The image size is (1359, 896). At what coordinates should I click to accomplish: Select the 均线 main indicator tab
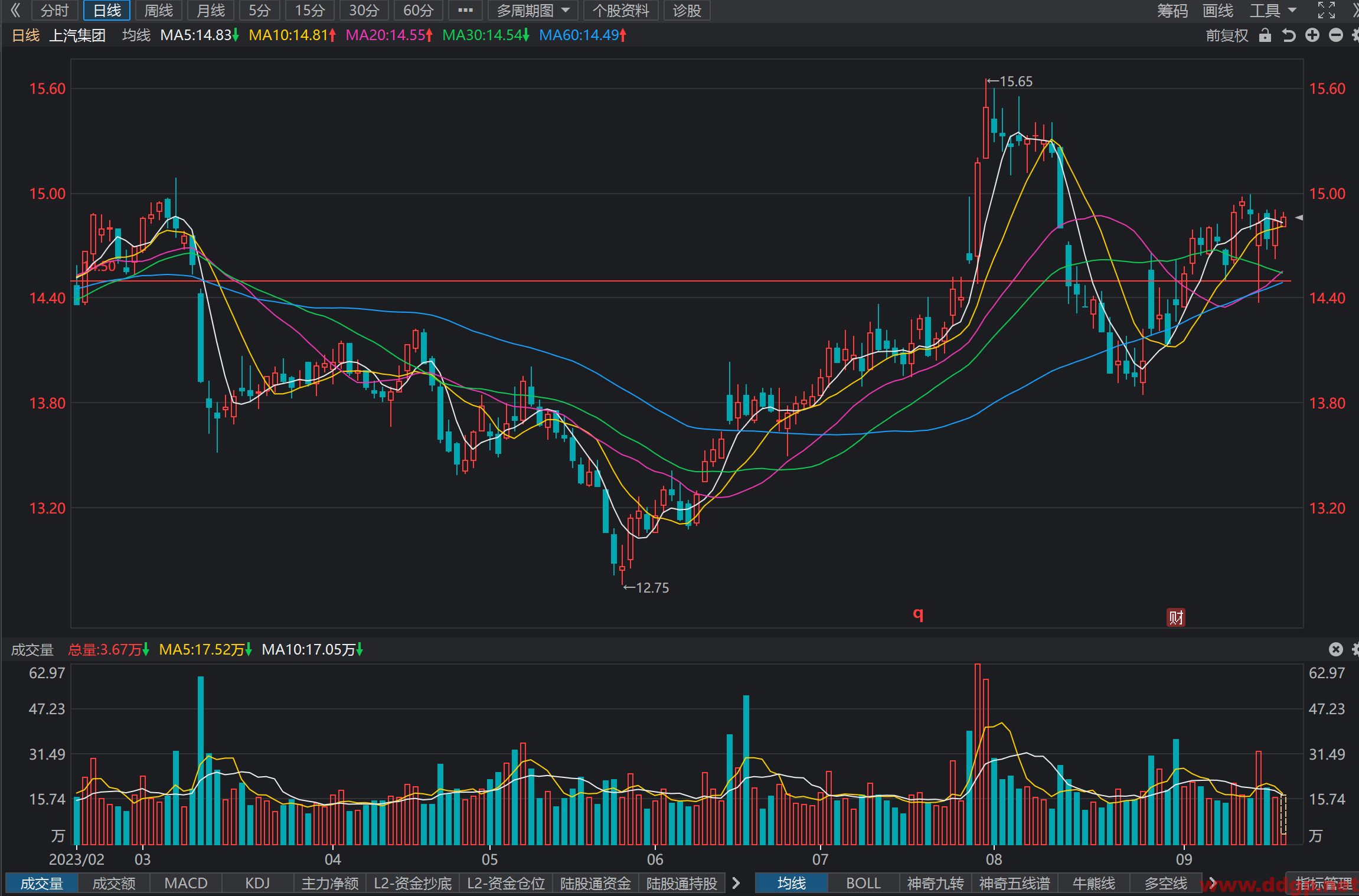[792, 884]
